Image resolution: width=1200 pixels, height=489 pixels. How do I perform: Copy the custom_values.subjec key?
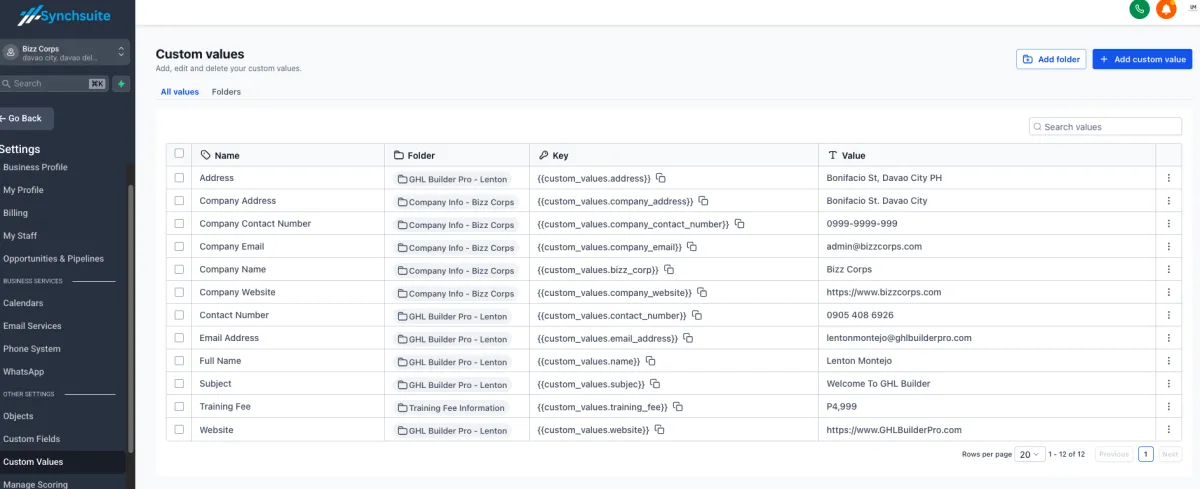pos(655,384)
